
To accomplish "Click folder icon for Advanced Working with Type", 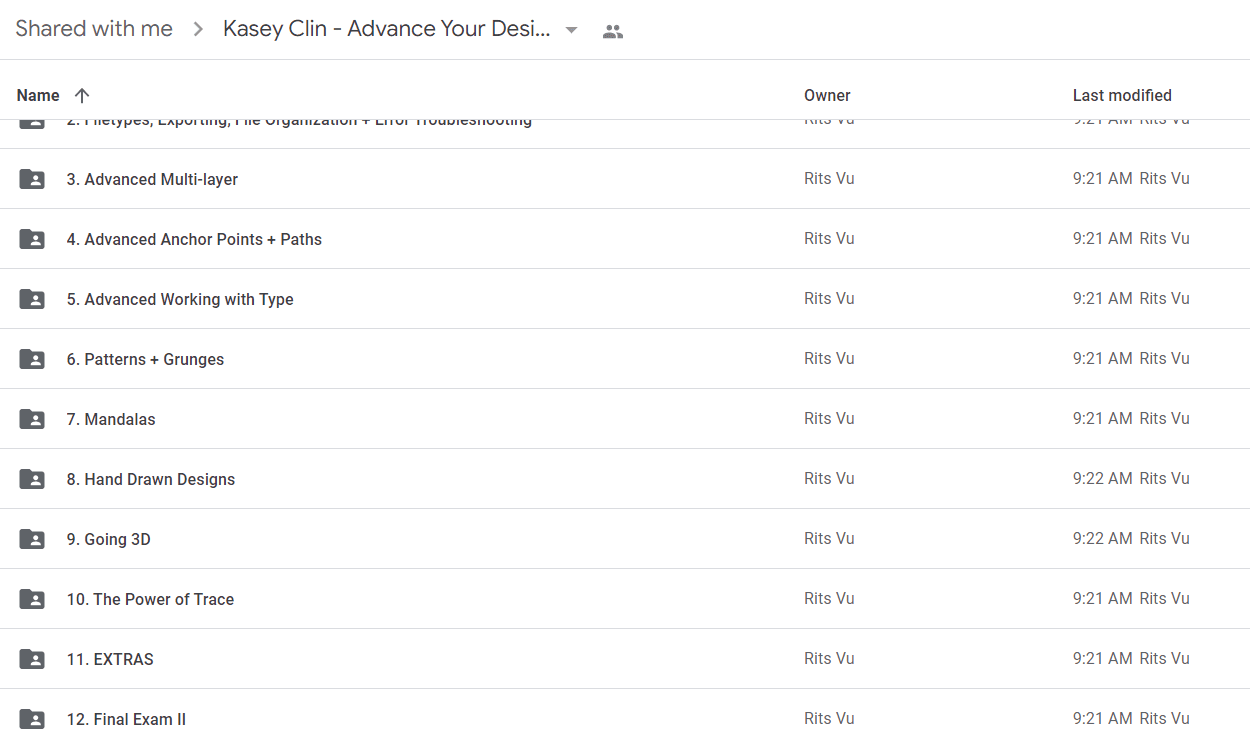I will tap(32, 299).
